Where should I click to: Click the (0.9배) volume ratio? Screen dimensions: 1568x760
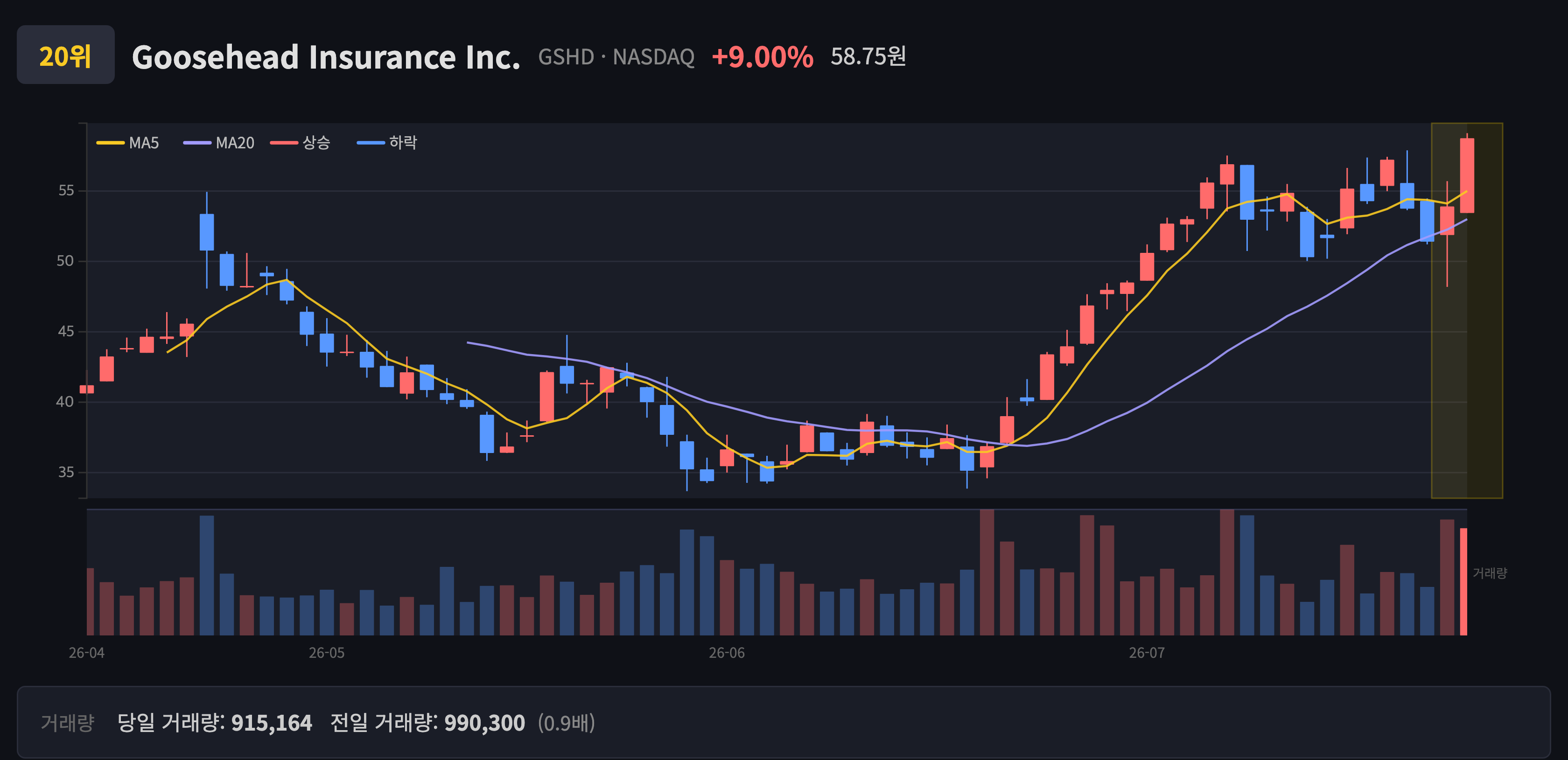pos(566,723)
